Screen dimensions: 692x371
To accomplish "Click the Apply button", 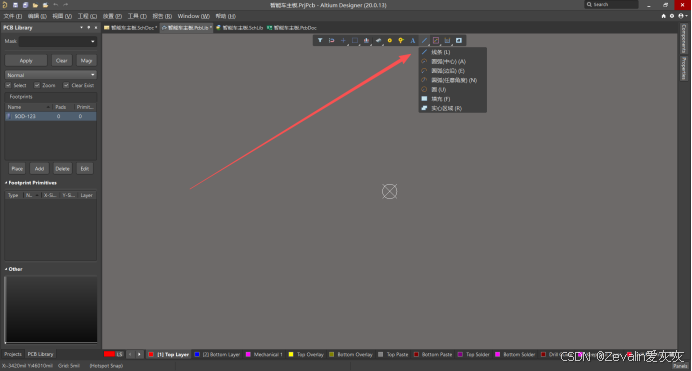I will (x=26, y=60).
